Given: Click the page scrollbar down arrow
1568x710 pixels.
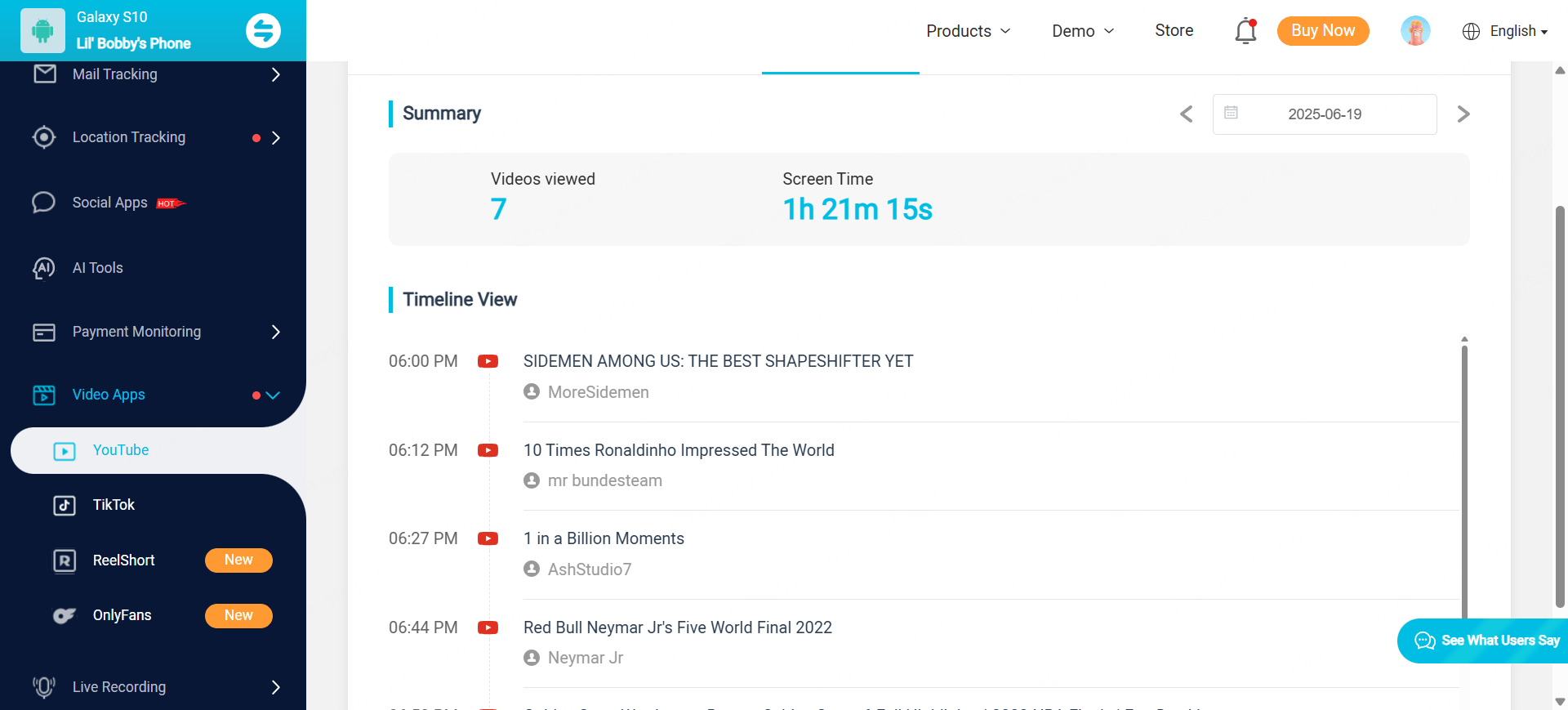Looking at the screenshot, I should [x=1560, y=701].
